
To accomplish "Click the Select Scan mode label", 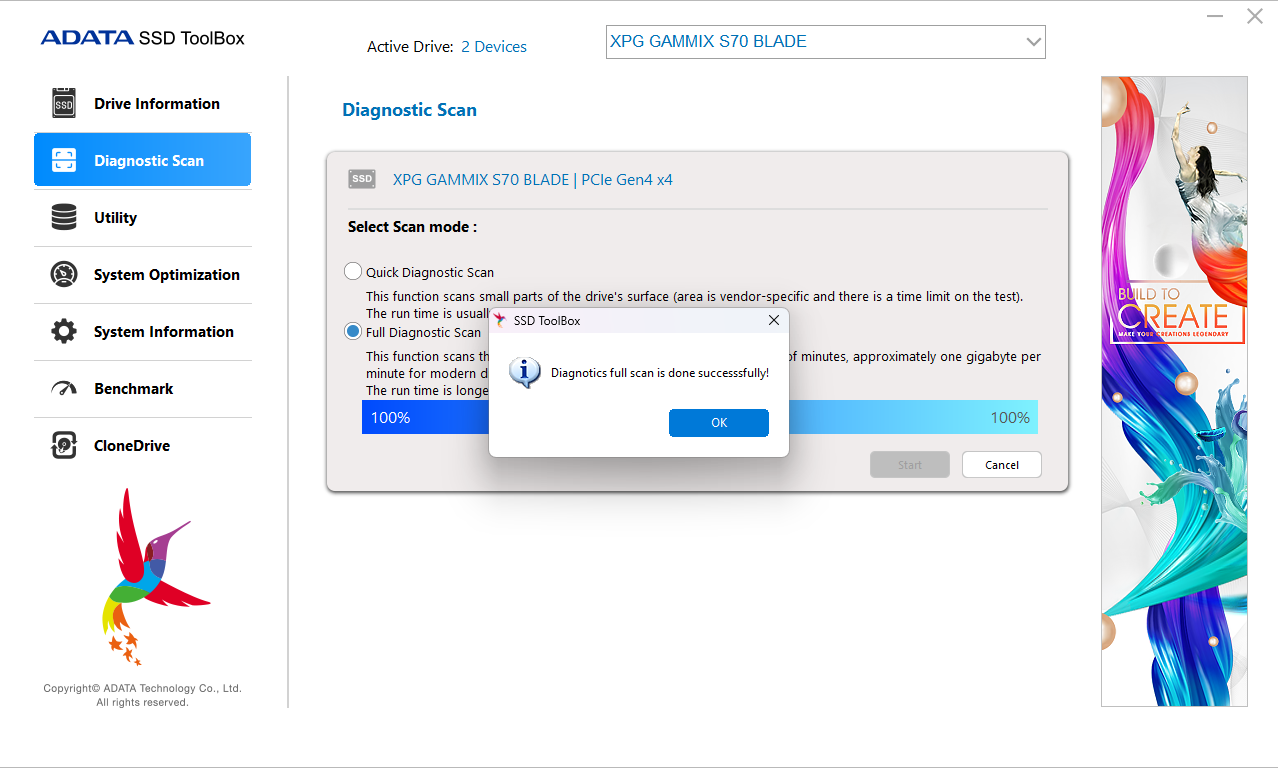I will 412,227.
